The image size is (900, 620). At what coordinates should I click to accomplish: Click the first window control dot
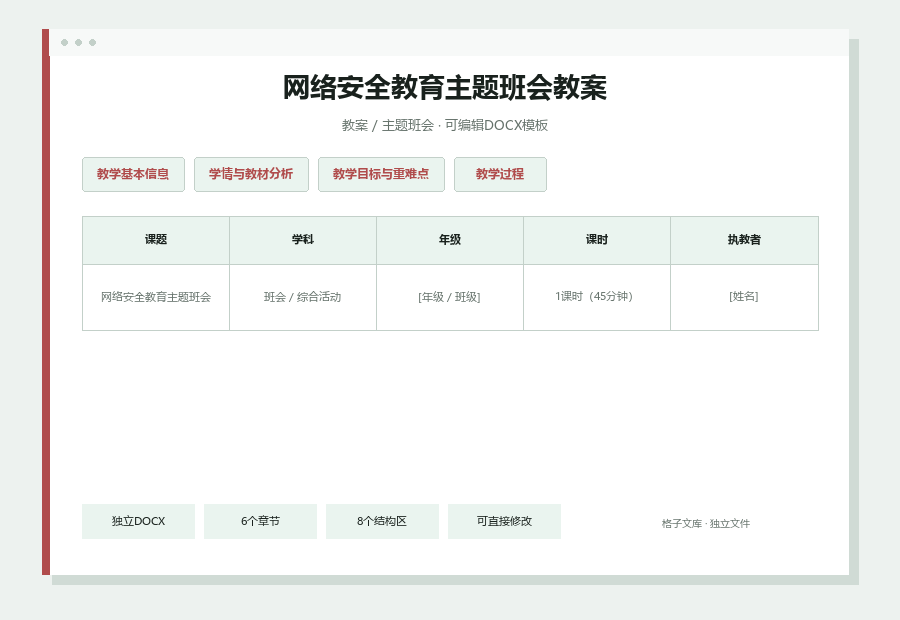coord(64,42)
